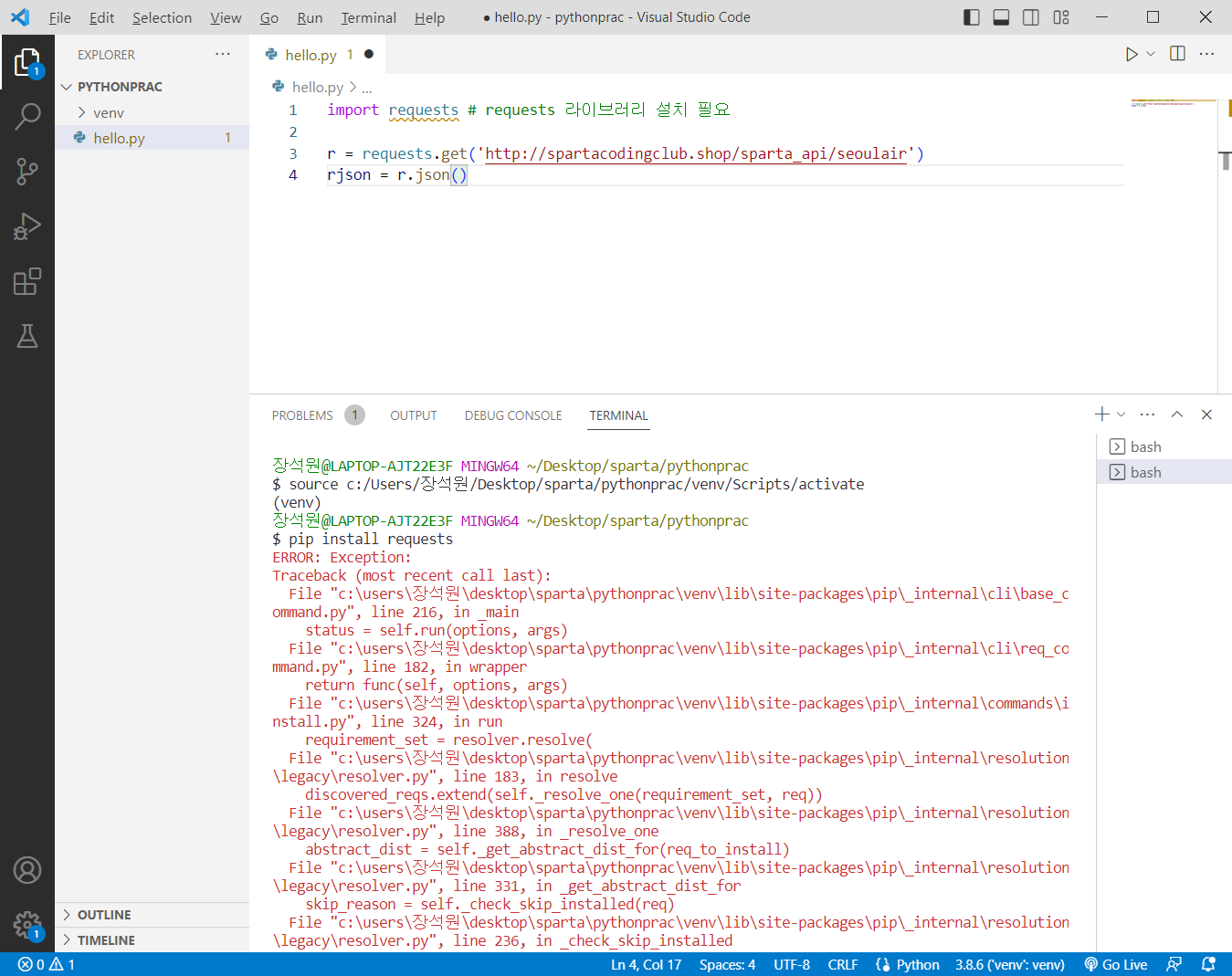1232x976 pixels.
Task: Open the Search view in activity bar
Action: [x=27, y=116]
